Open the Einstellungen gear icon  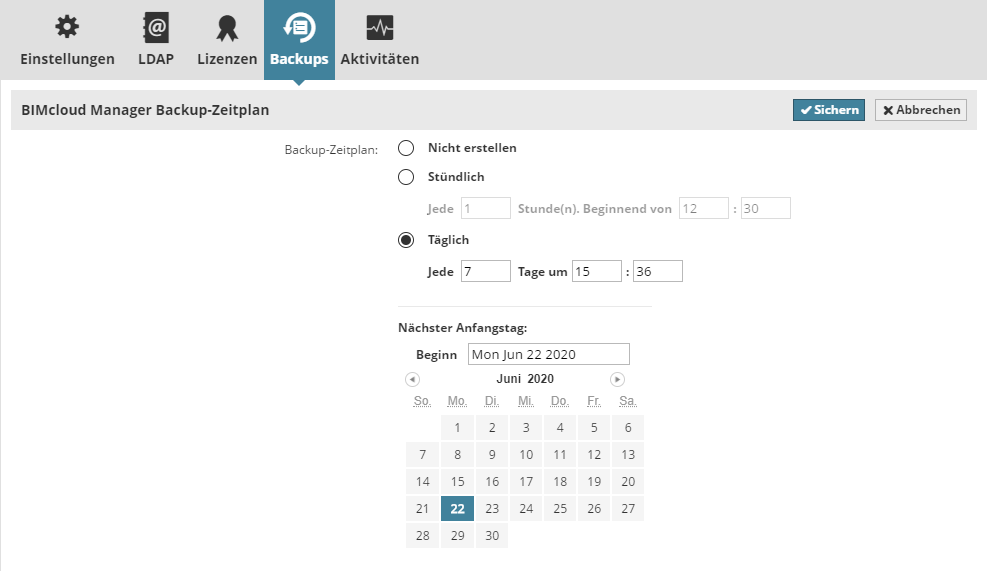(67, 27)
